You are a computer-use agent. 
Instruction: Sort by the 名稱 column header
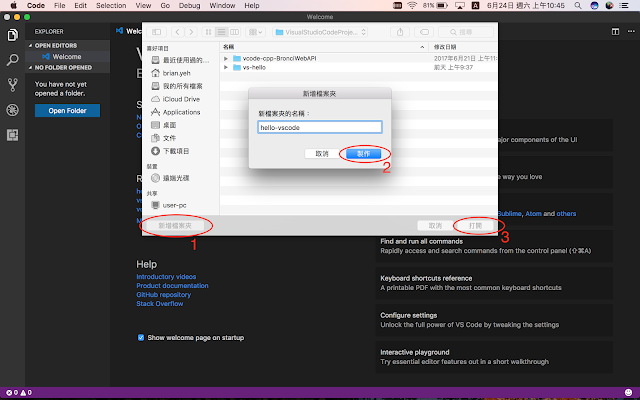(324, 47)
